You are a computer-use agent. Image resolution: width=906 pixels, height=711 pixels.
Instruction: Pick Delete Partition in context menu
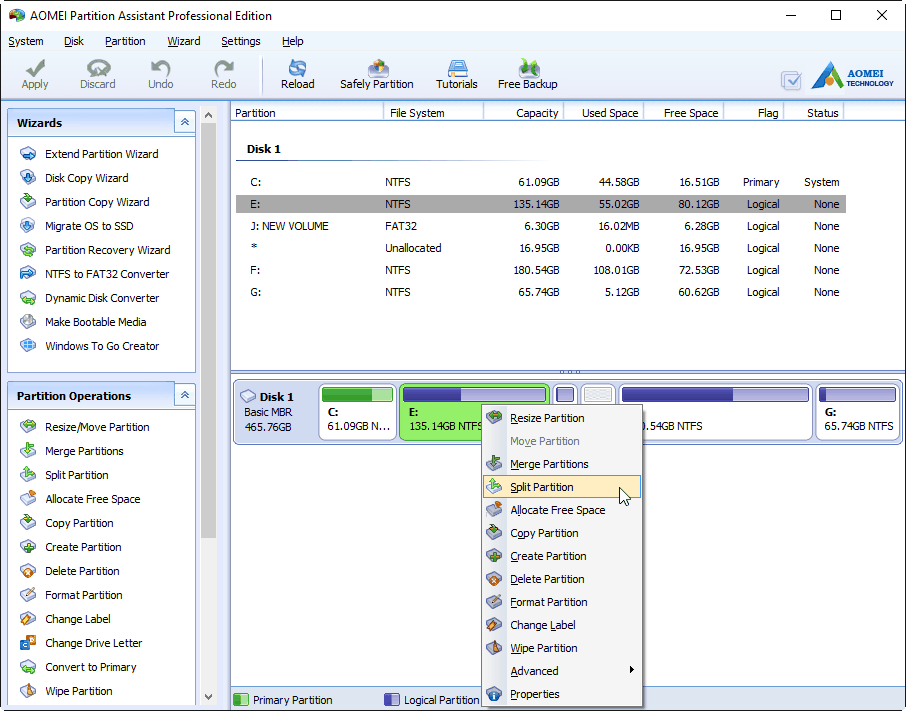[x=562, y=579]
